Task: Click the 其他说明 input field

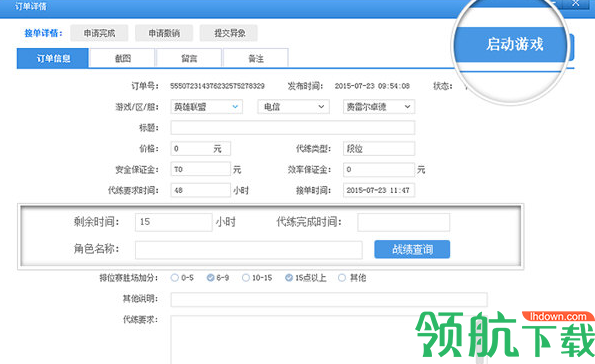Action: point(329,299)
